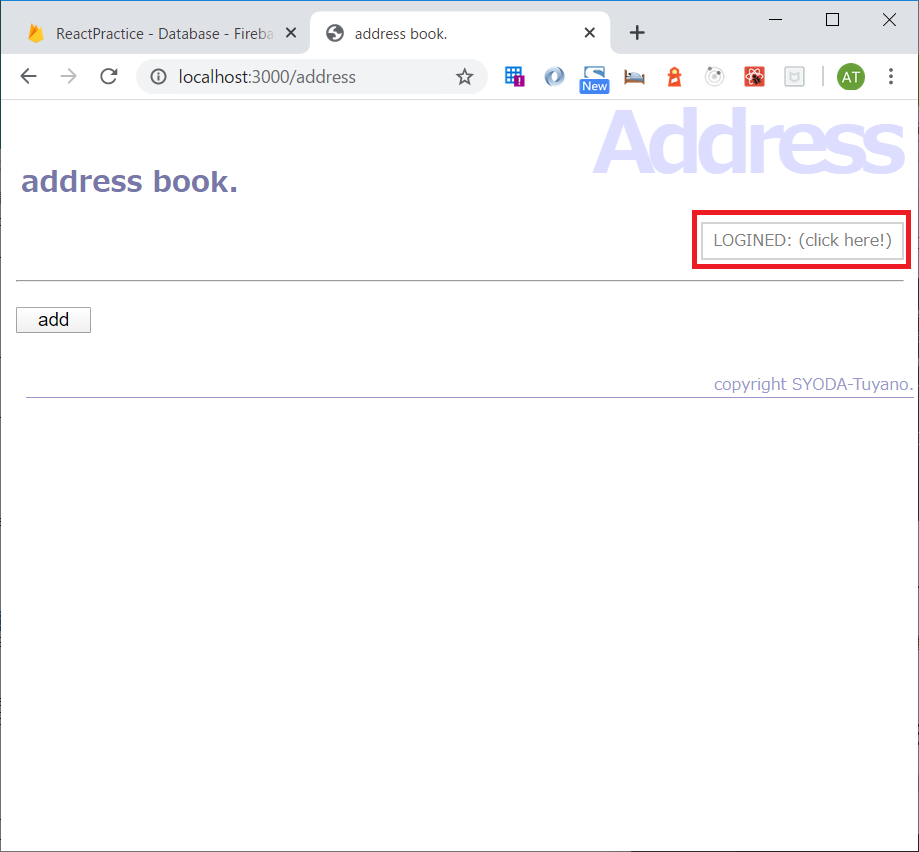
Task: Close the Chrome window
Action: click(x=889, y=20)
